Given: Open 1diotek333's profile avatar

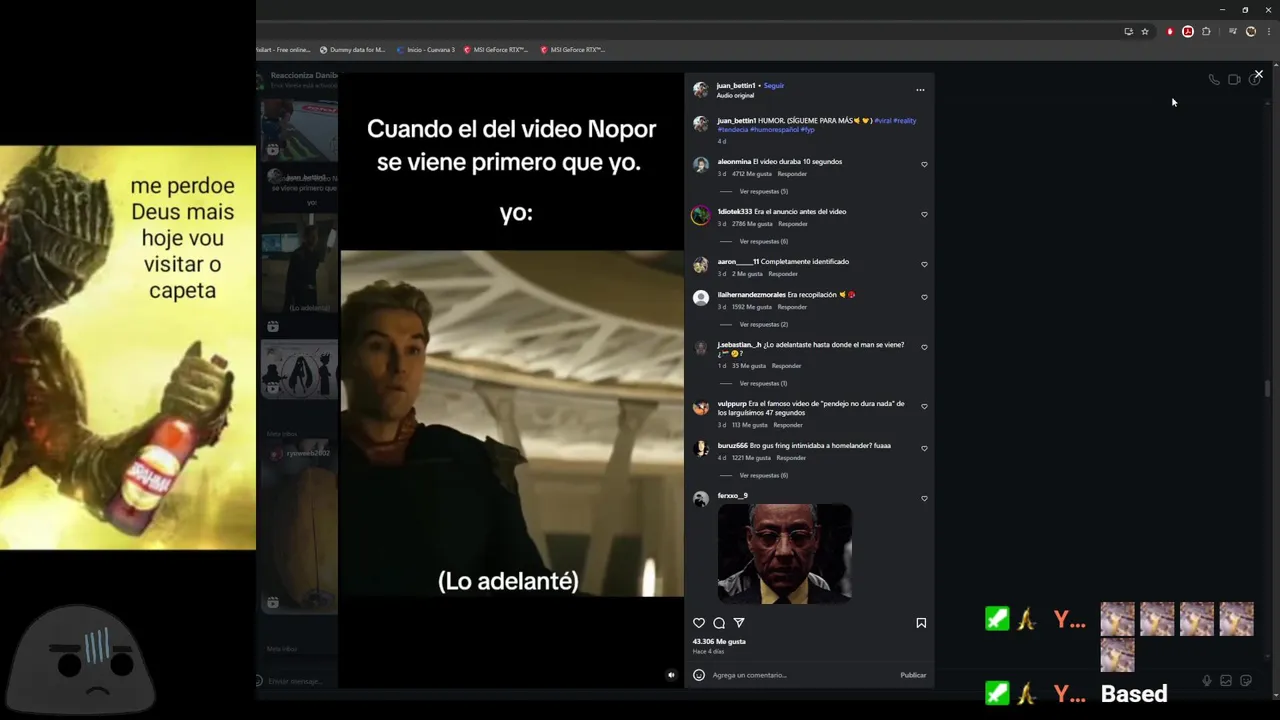Looking at the screenshot, I should pyautogui.click(x=701, y=215).
